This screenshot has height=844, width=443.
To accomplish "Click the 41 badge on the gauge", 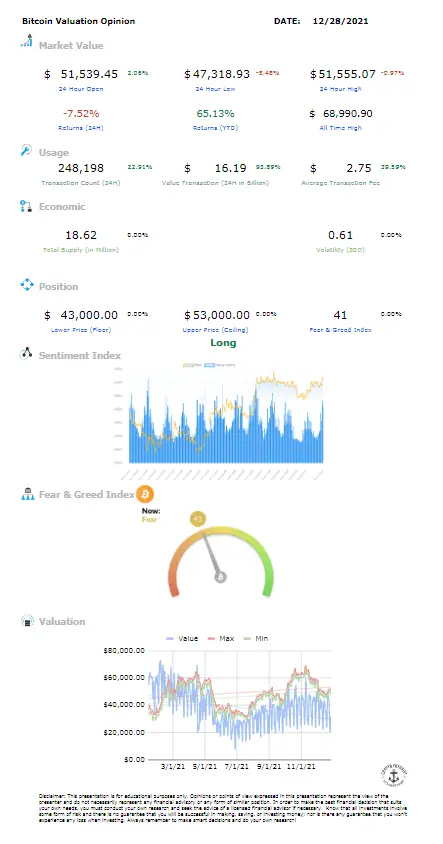I will point(198,520).
